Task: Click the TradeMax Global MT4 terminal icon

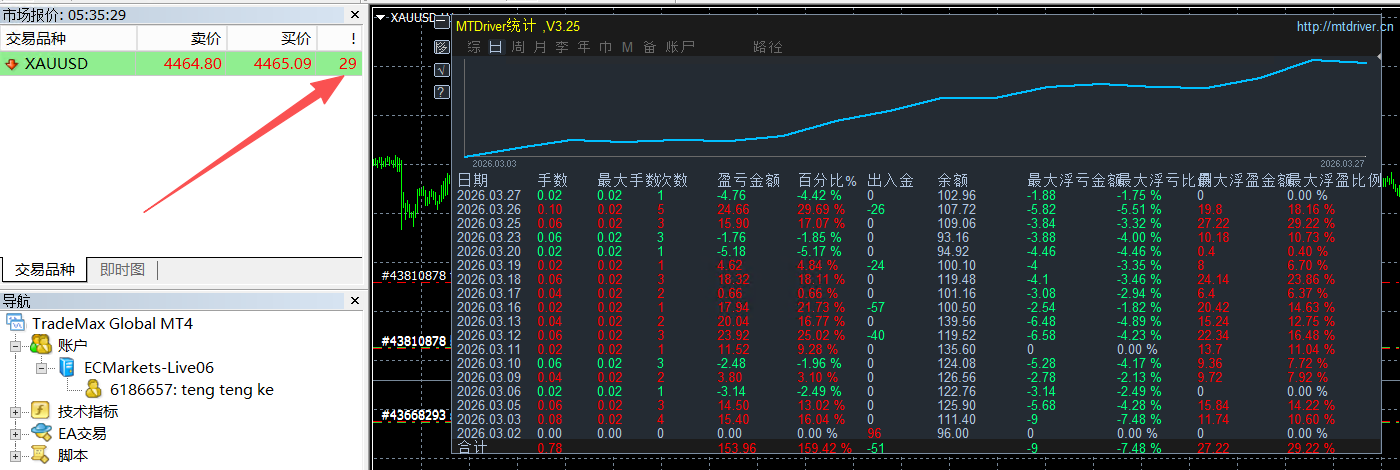Action: [x=16, y=324]
